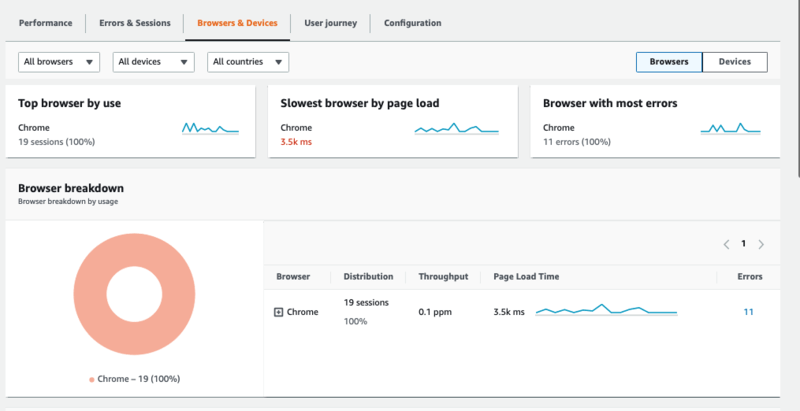This screenshot has width=800, height=411.
Task: Click the Slowest browser by page load sparkline
Action: click(457, 128)
